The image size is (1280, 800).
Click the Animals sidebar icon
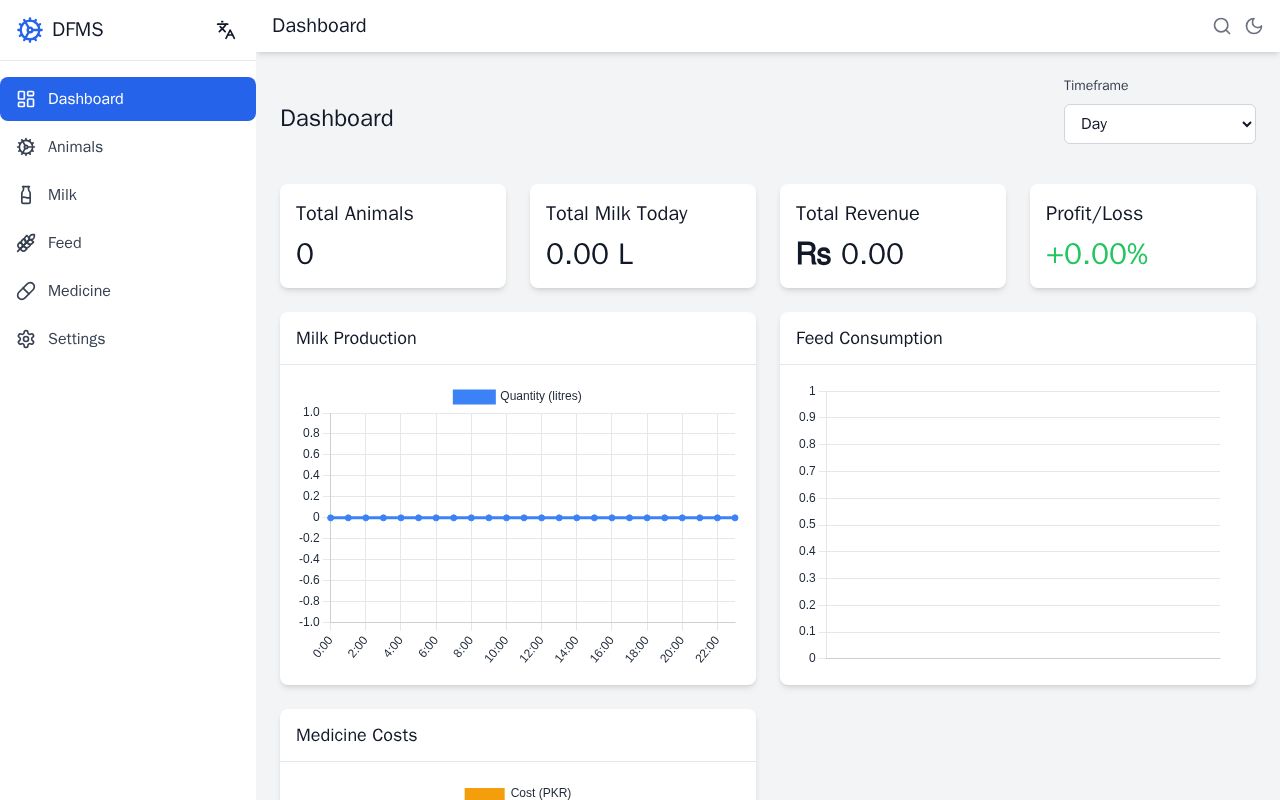pos(26,147)
